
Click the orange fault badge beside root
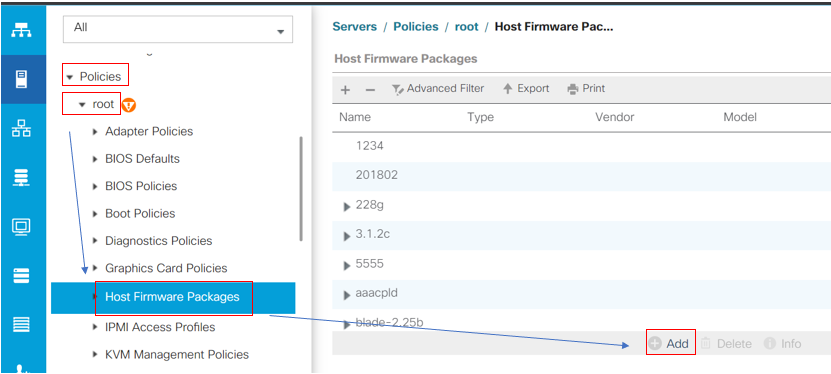coord(129,105)
